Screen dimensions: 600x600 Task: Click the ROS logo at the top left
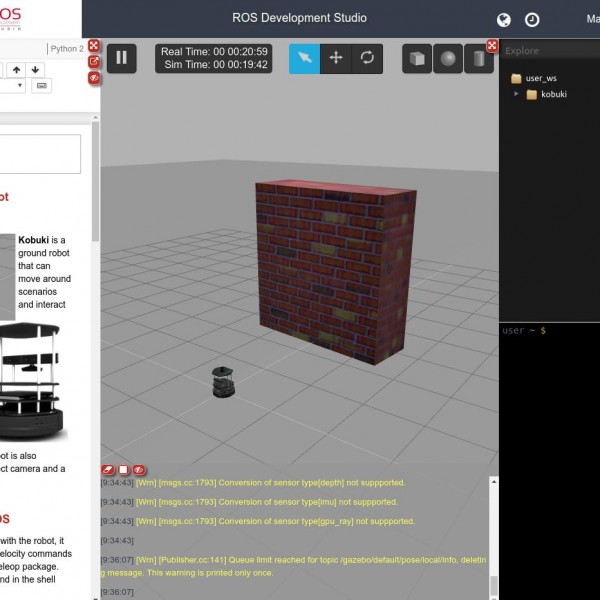(11, 18)
